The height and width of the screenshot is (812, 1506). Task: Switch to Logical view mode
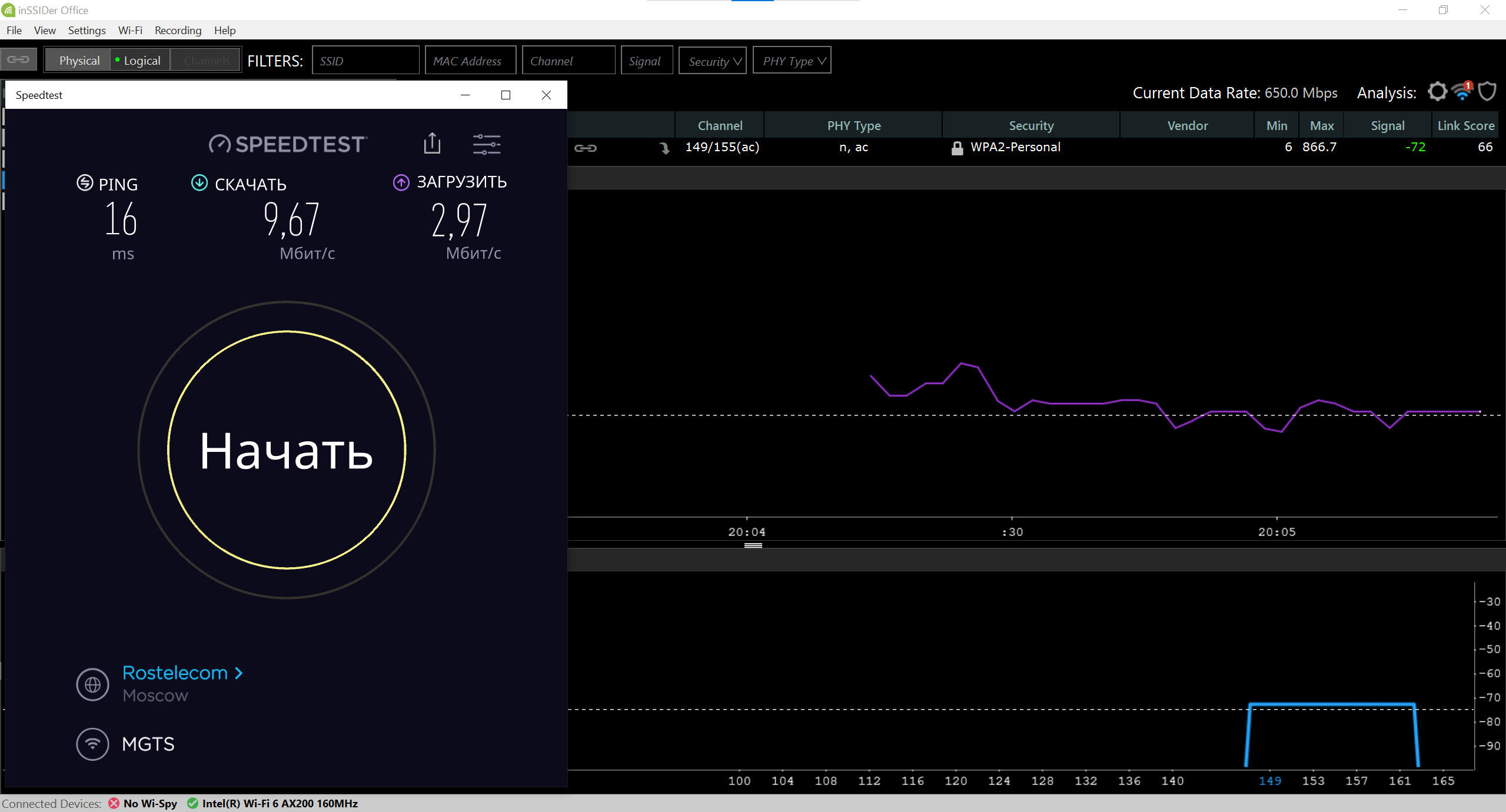point(141,61)
